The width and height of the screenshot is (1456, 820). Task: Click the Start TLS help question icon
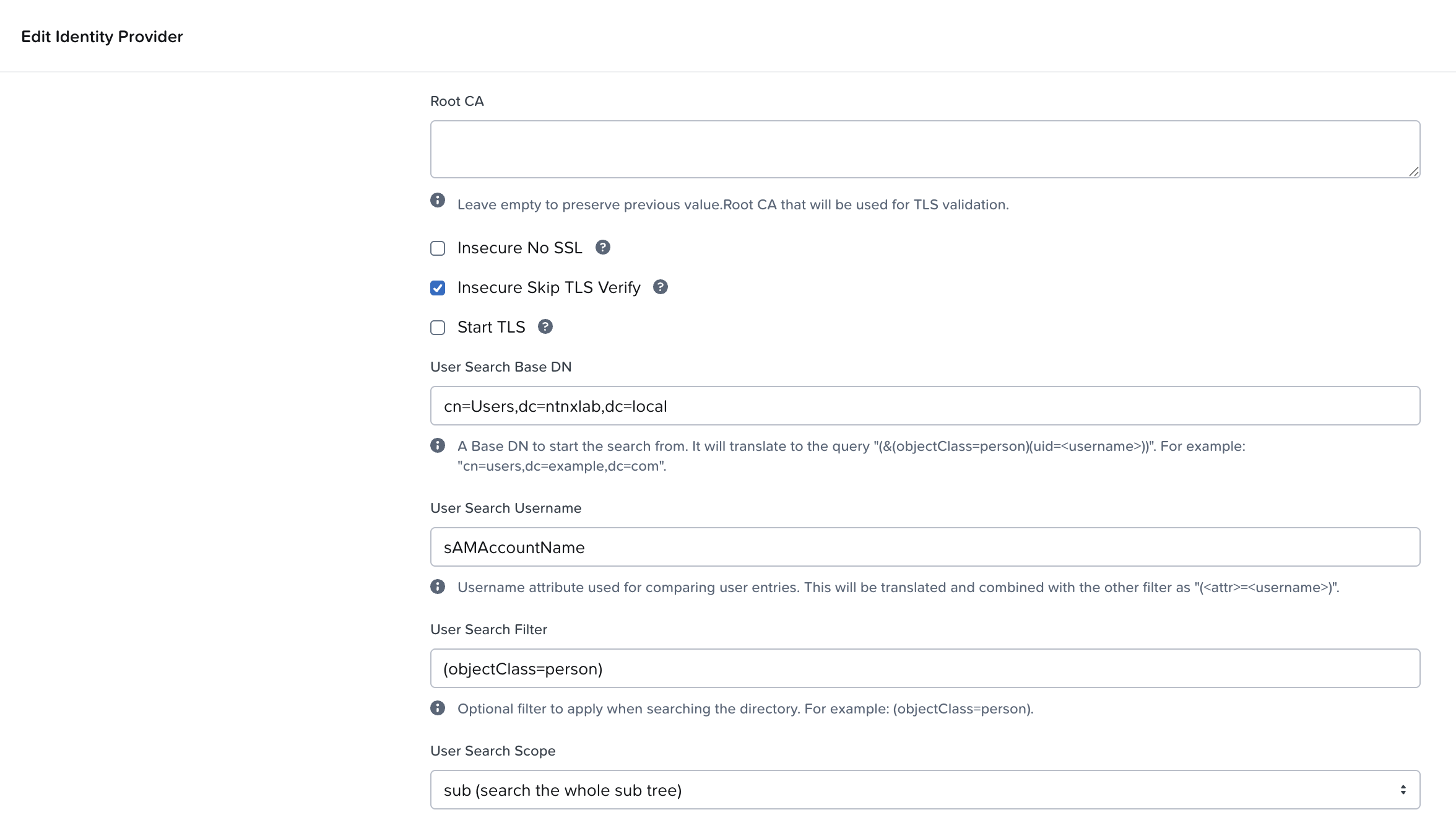pos(545,327)
